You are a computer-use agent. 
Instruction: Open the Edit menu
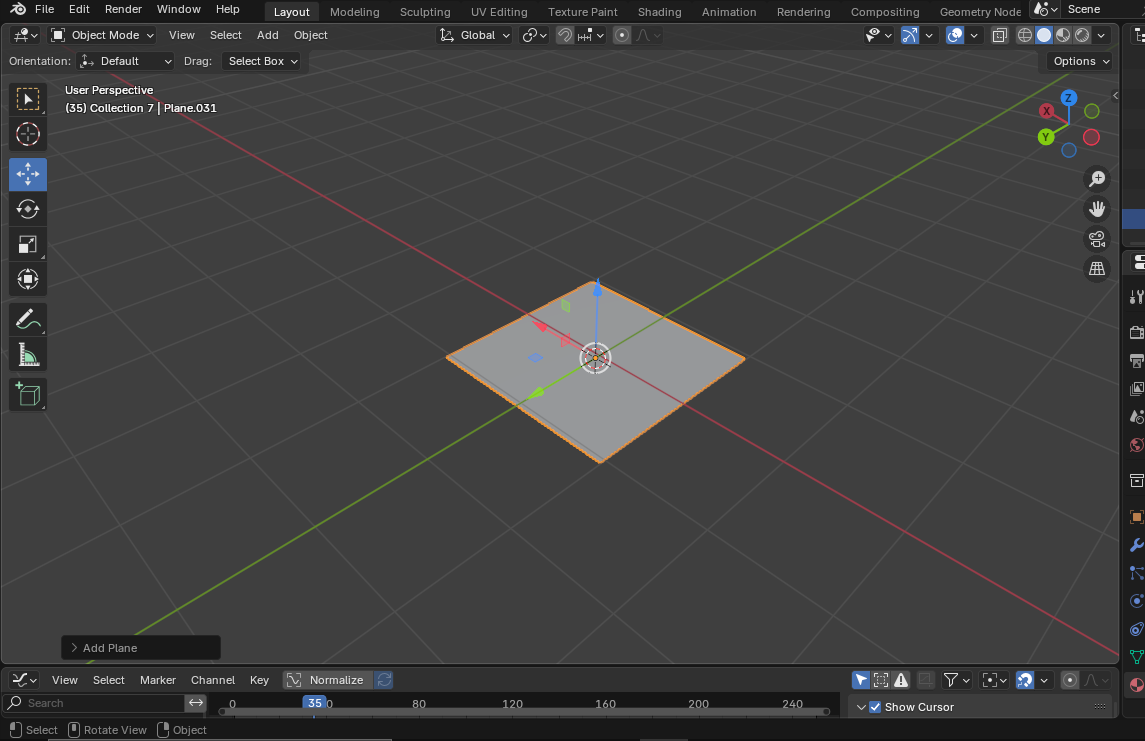(x=79, y=9)
